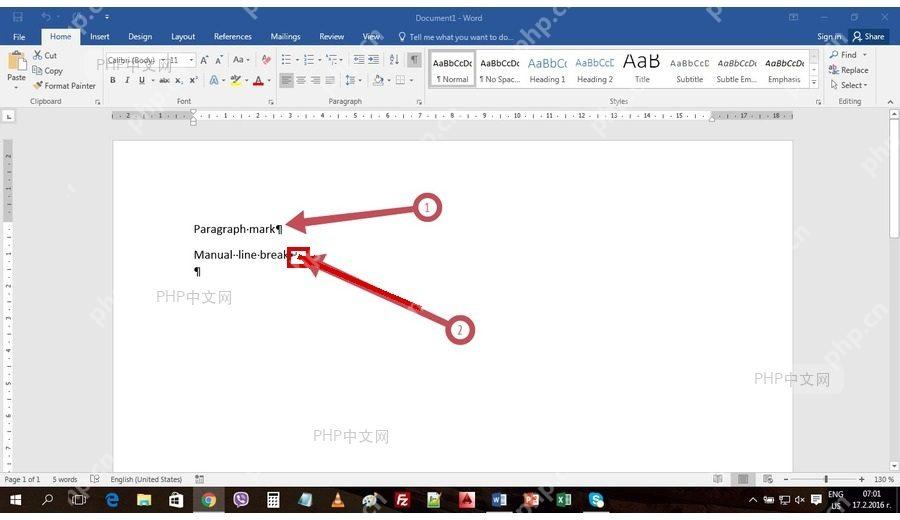Activate the Format Painter brush
Screen dimensions: 900x520
pos(38,86)
